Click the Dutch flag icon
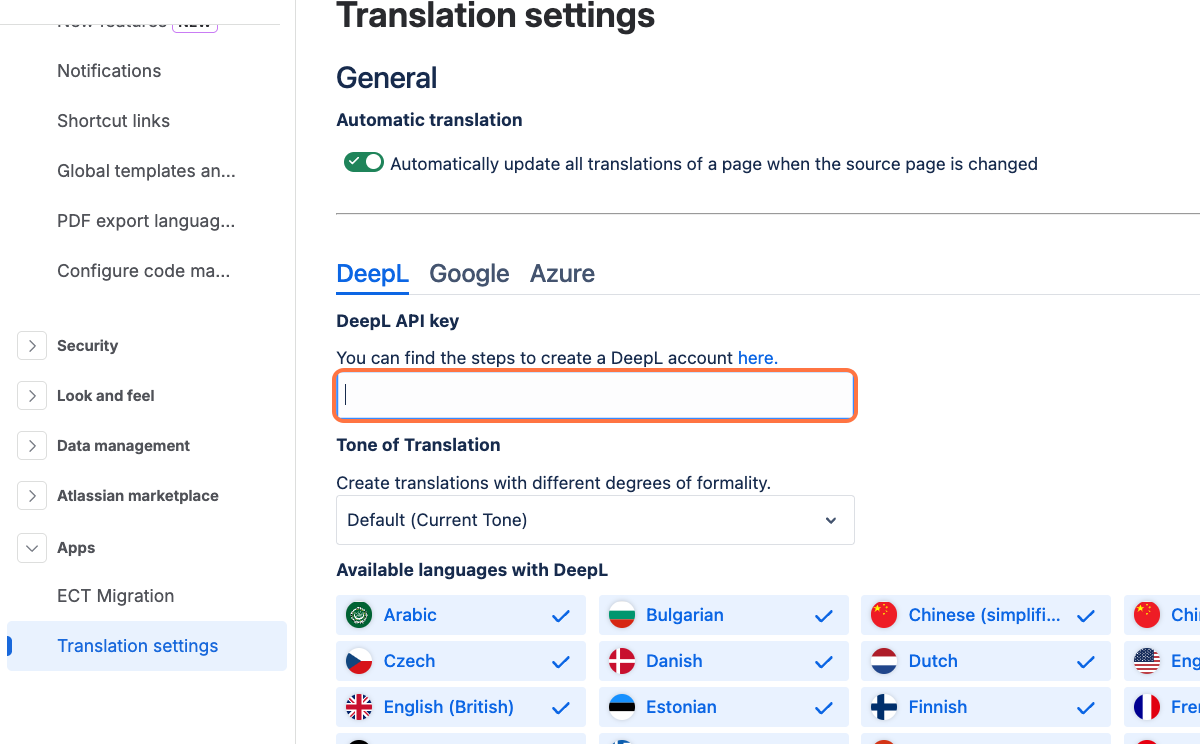The height and width of the screenshot is (744, 1200). [x=884, y=661]
